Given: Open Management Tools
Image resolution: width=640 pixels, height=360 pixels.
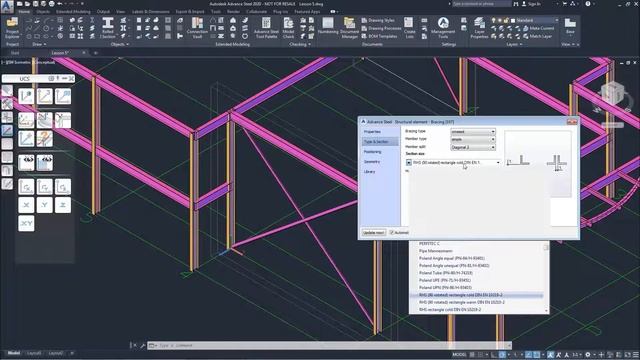Looking at the screenshot, I should [x=443, y=27].
